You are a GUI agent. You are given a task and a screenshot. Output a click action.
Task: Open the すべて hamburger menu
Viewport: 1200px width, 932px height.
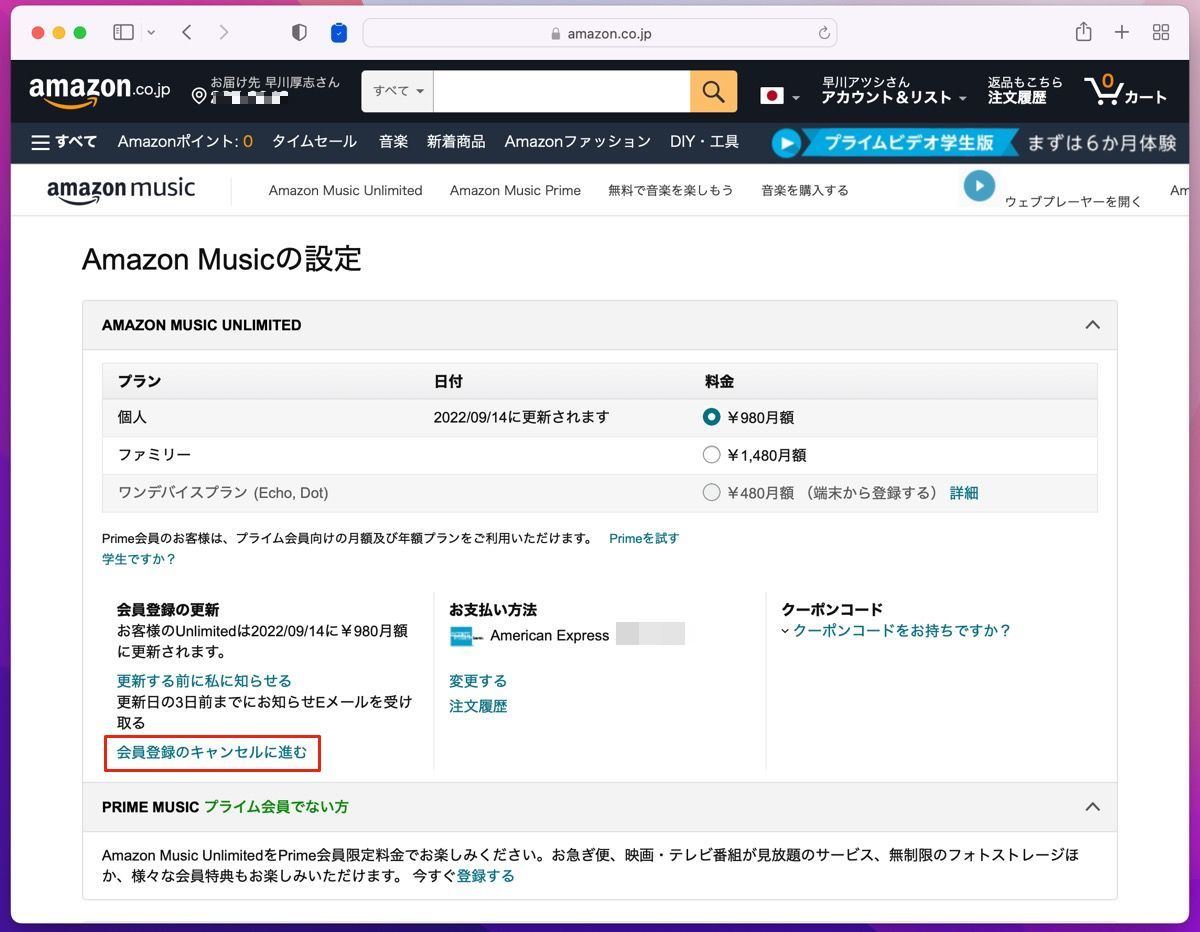64,142
